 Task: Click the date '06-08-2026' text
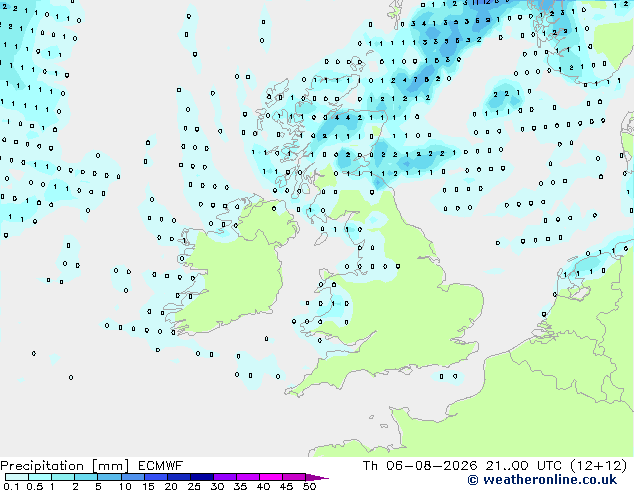pyautogui.click(x=431, y=466)
